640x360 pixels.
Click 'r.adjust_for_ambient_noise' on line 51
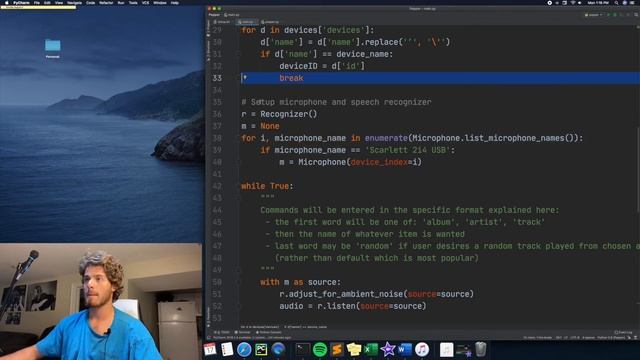(x=341, y=294)
